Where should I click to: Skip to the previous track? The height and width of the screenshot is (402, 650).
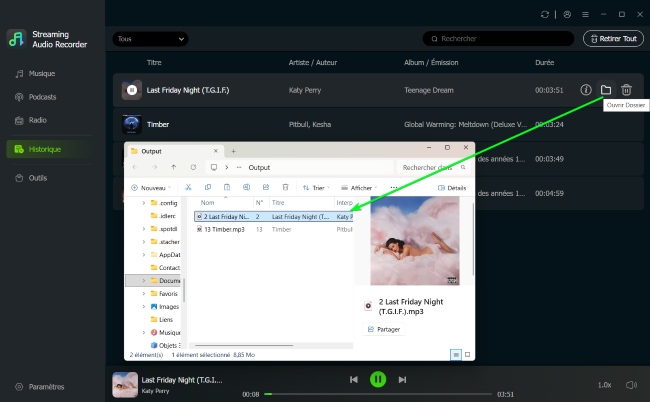354,379
